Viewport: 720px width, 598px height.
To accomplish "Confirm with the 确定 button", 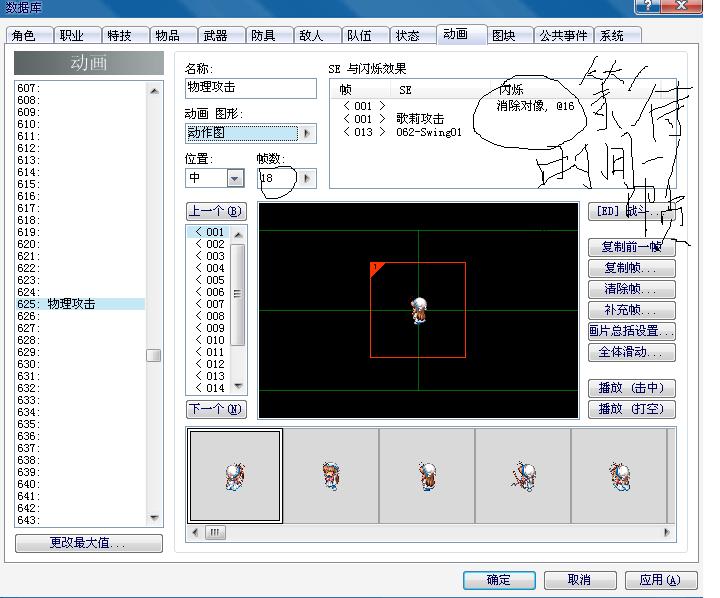I will click(x=499, y=580).
